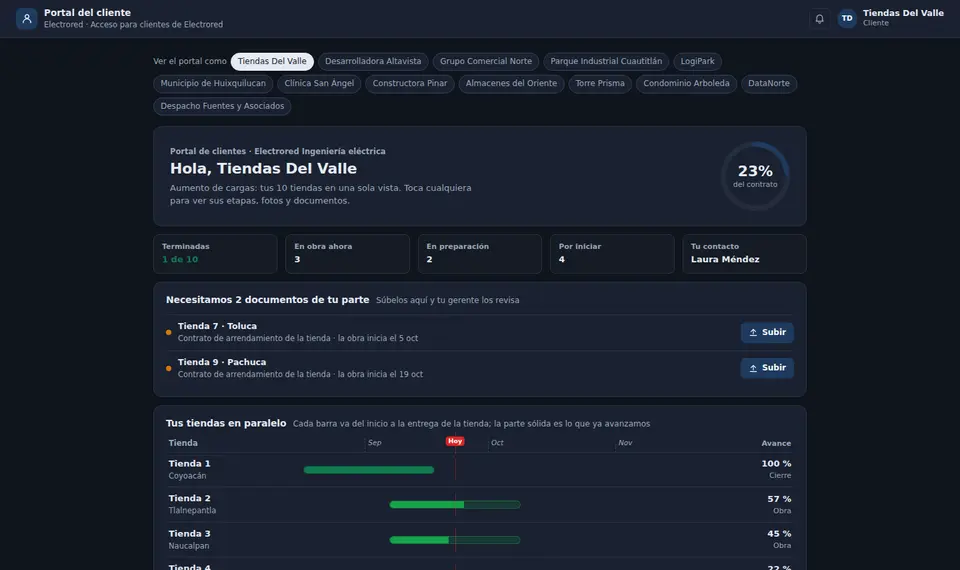Select the LogiPark client chip

[697, 61]
